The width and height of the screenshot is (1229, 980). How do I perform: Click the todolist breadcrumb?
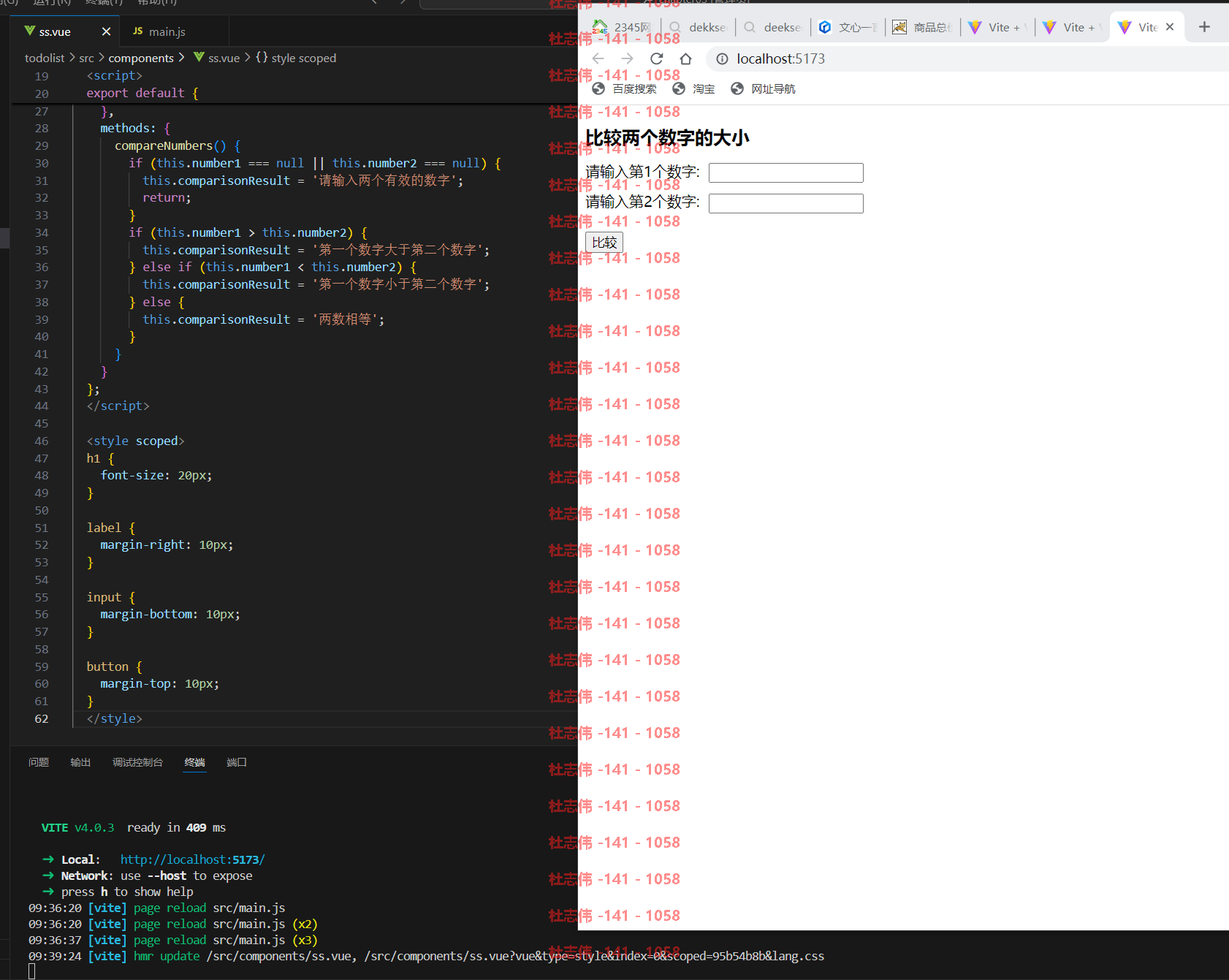pyautogui.click(x=45, y=58)
